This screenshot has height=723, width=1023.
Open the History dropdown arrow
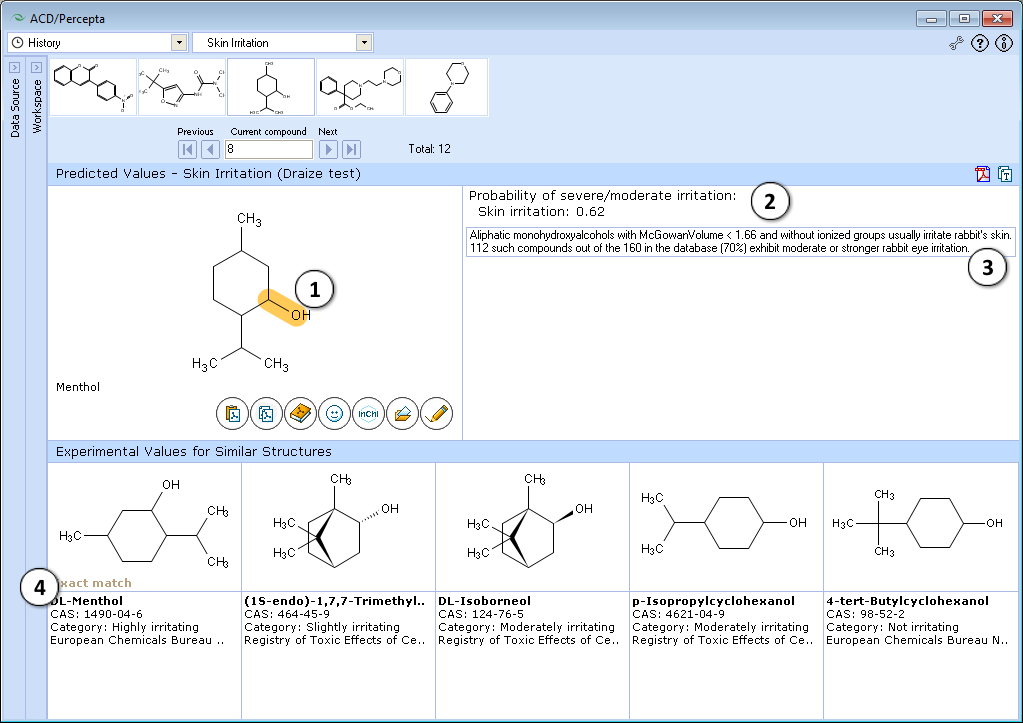179,42
